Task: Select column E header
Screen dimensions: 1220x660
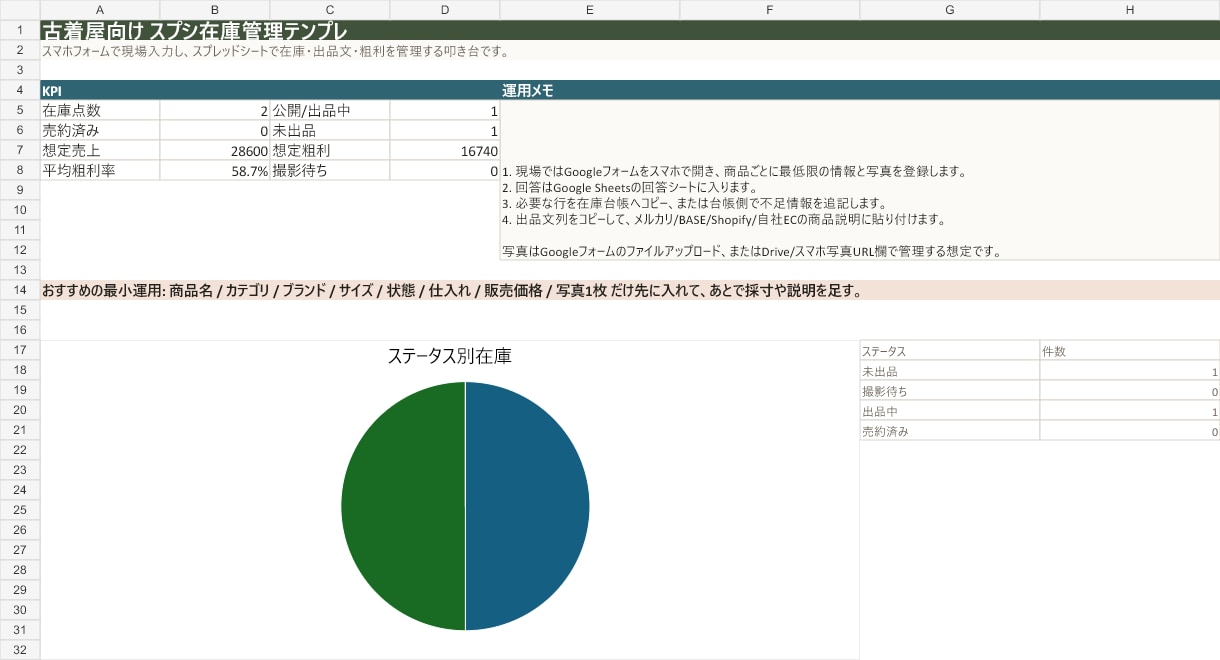Action: pyautogui.click(x=590, y=10)
